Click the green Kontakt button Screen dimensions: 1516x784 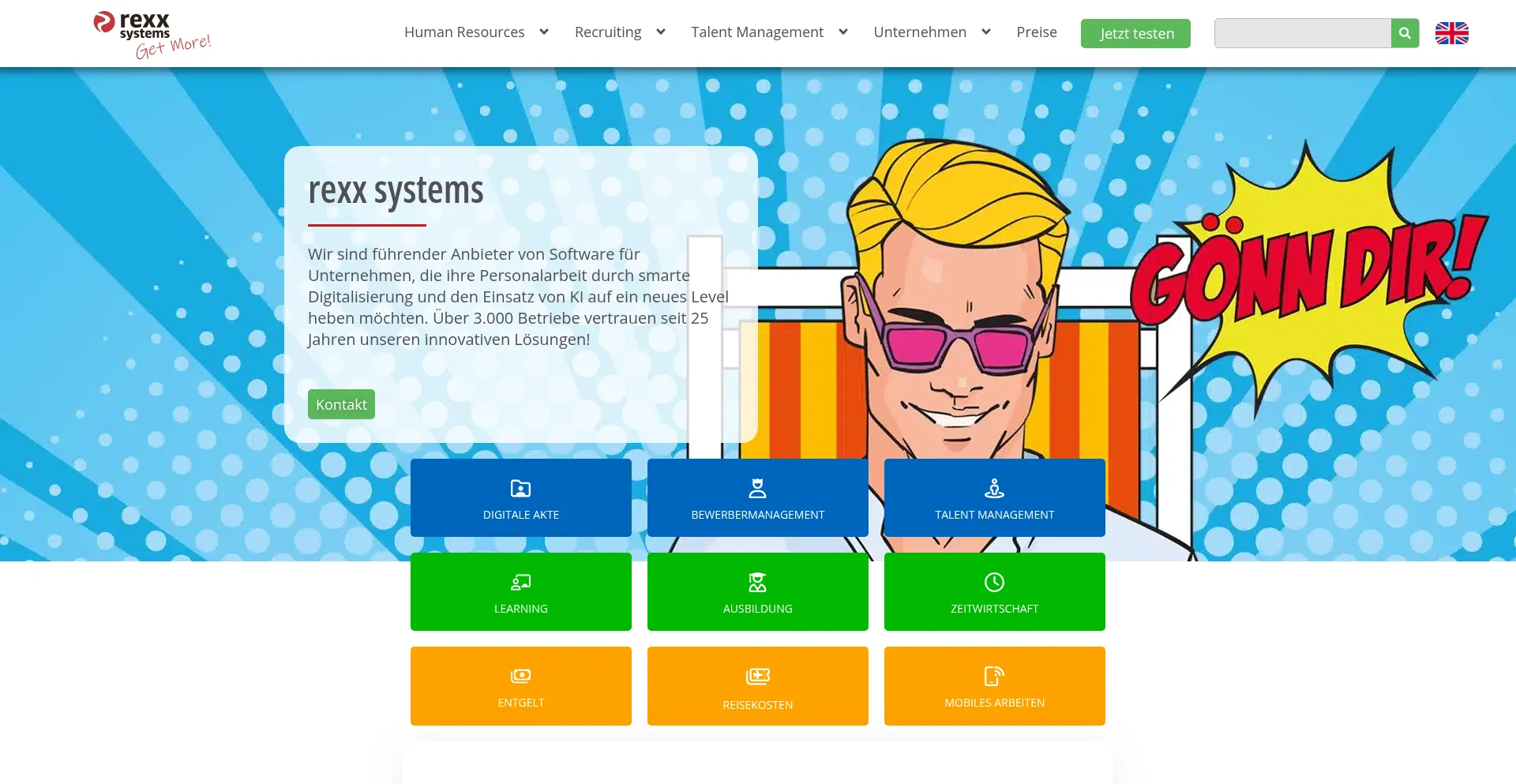pos(341,404)
